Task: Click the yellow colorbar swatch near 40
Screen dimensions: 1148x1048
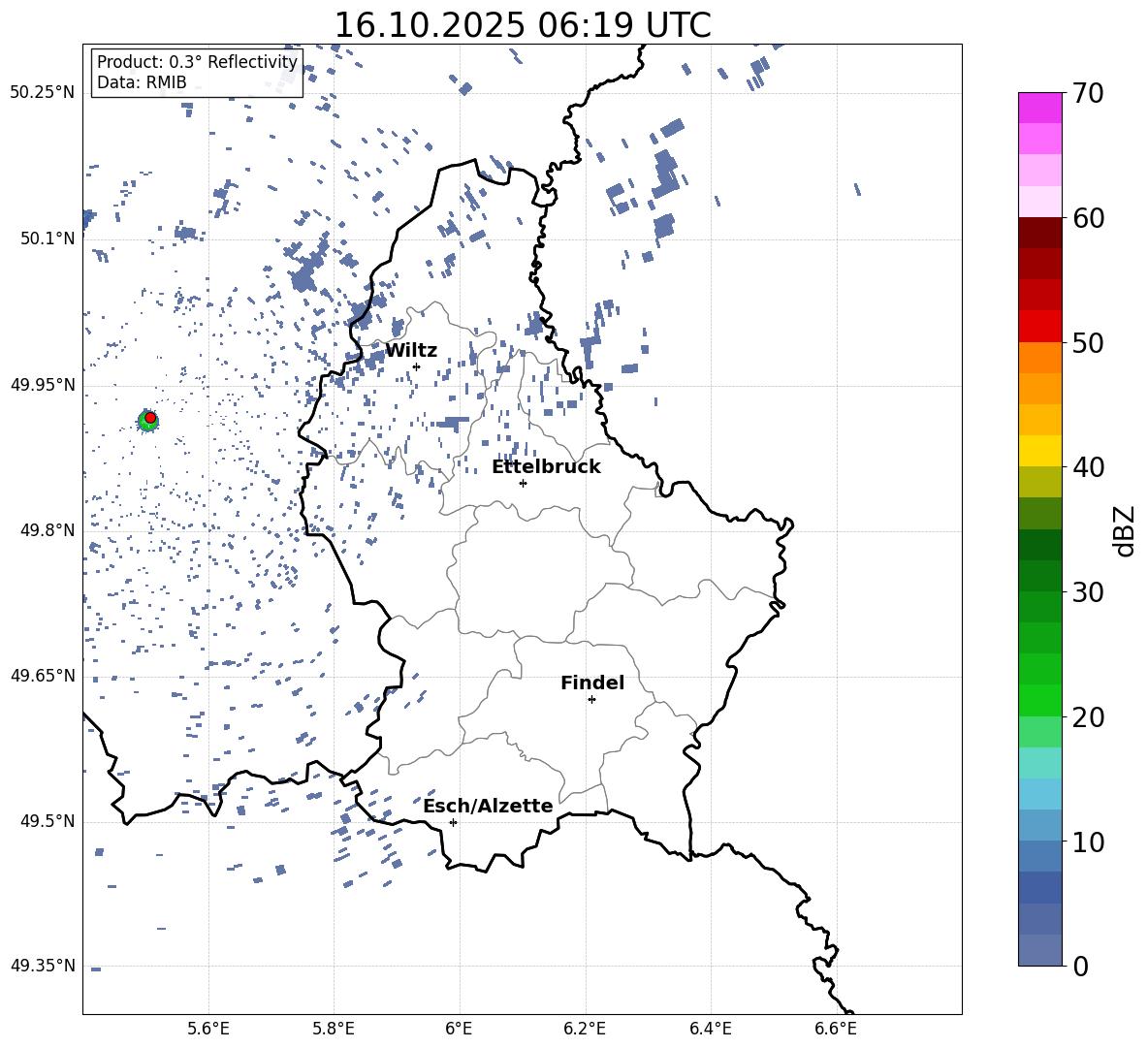Action: pyautogui.click(x=1039, y=451)
